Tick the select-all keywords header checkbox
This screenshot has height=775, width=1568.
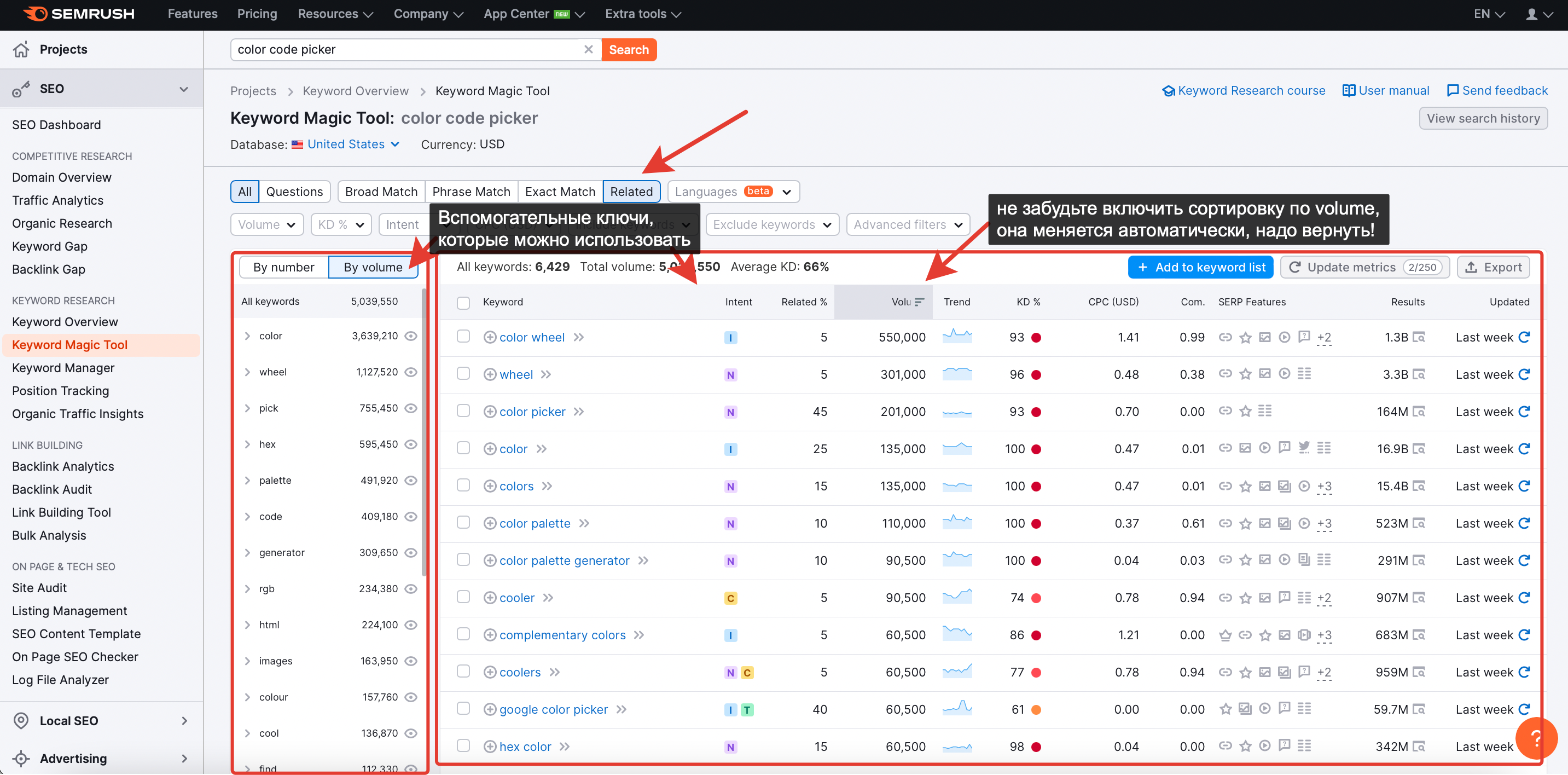pyautogui.click(x=463, y=303)
